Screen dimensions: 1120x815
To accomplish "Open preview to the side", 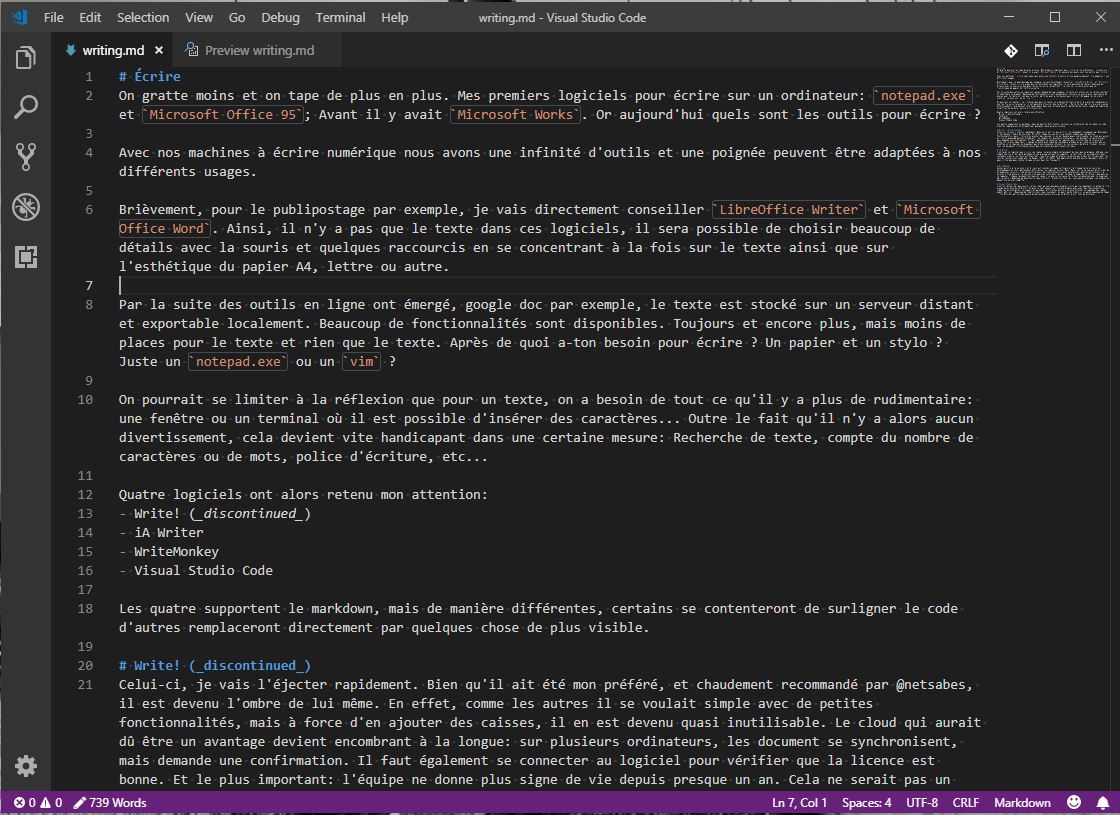I will click(x=1042, y=50).
